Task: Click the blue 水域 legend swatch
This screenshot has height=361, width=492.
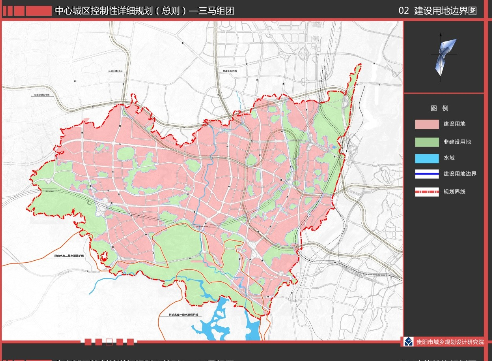Action: 427,158
